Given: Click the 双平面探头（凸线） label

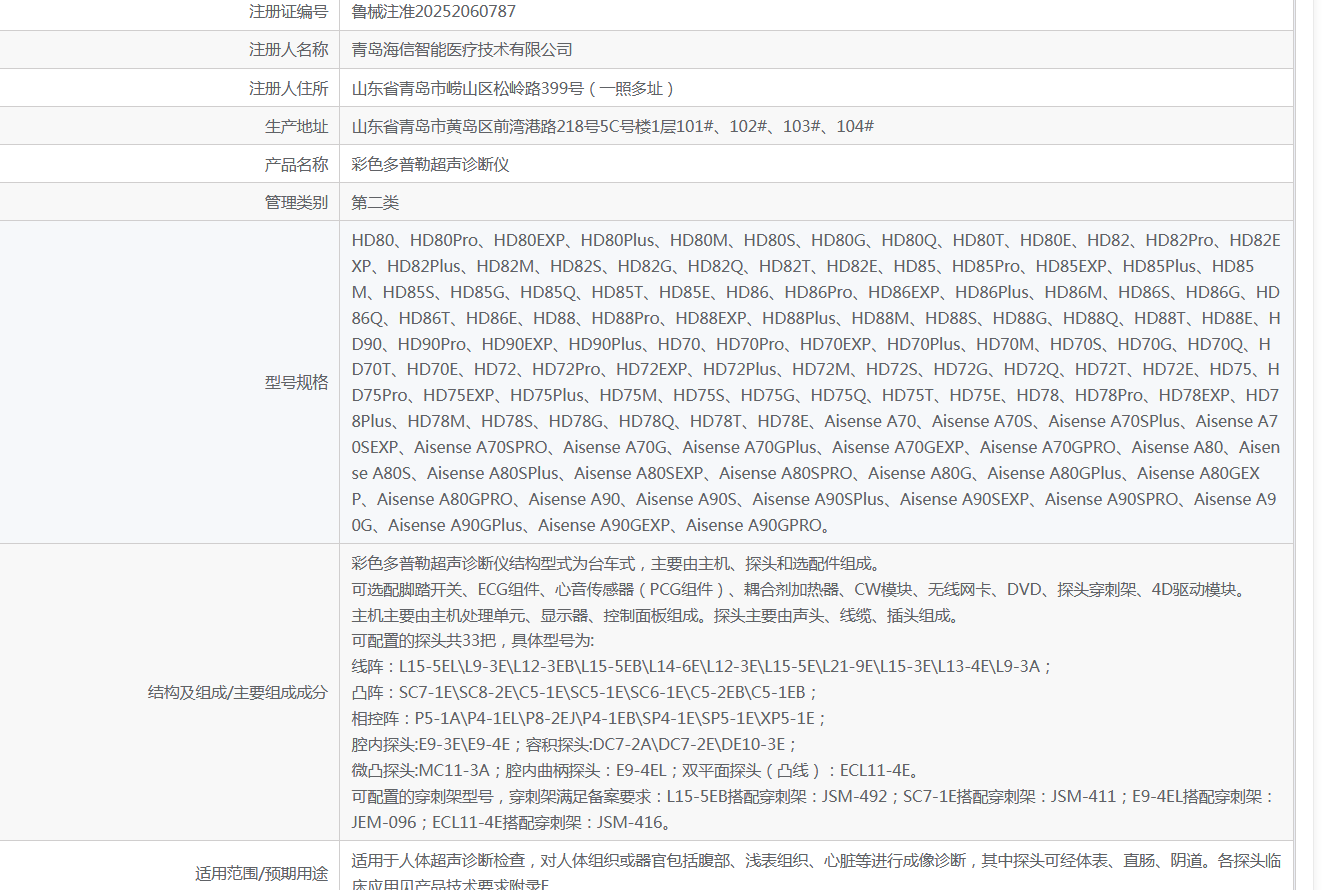Looking at the screenshot, I should [755, 770].
